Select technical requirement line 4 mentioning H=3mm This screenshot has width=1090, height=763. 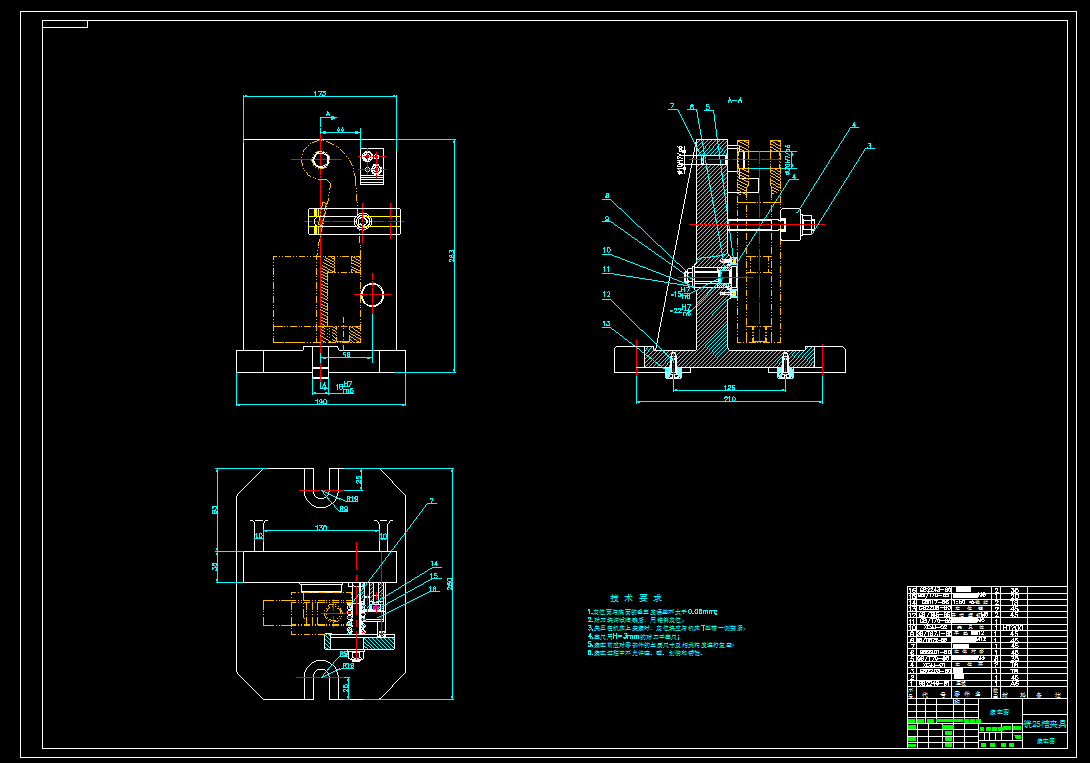click(633, 637)
